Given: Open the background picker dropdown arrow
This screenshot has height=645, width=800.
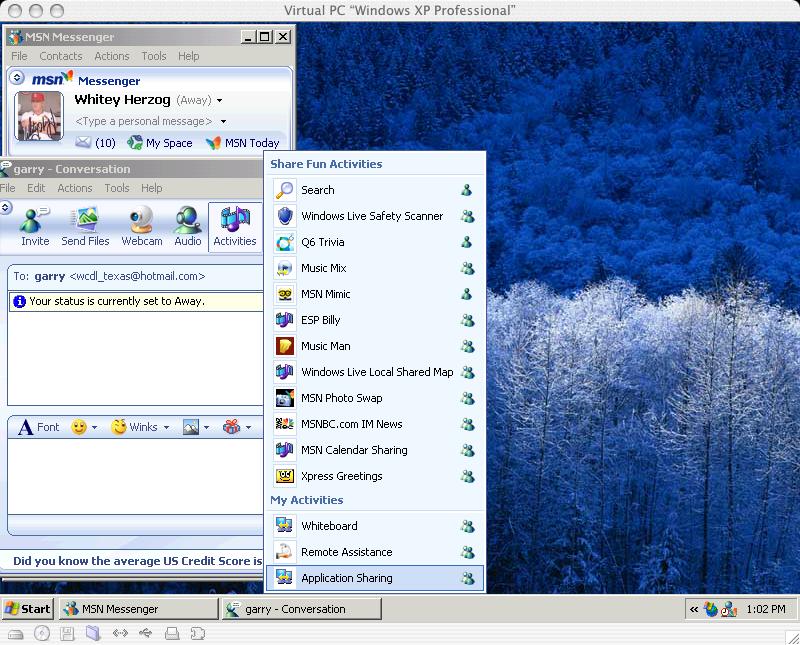Looking at the screenshot, I should [x=206, y=427].
